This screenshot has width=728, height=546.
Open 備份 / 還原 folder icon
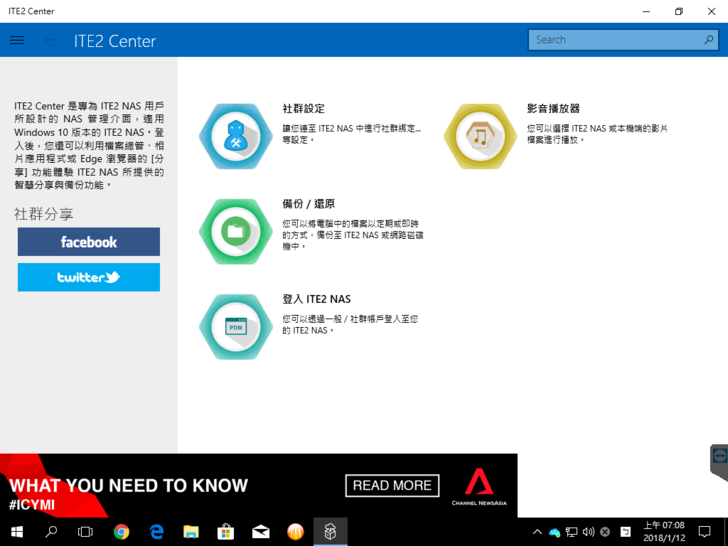point(235,231)
